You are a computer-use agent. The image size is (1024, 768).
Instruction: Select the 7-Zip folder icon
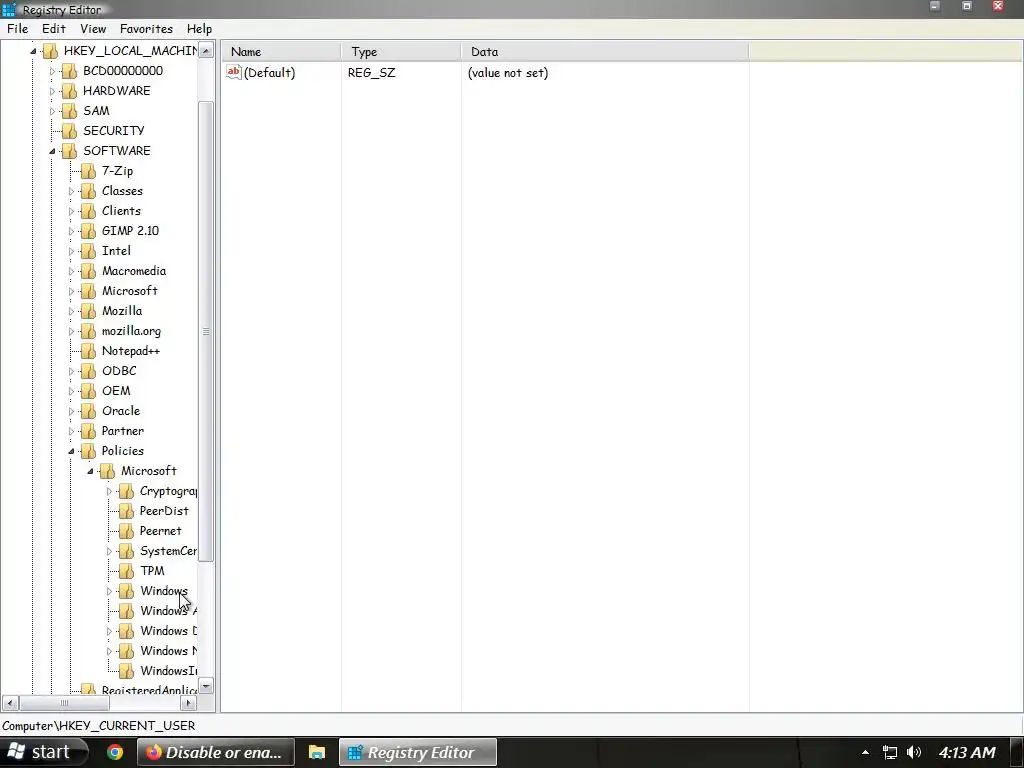click(88, 171)
